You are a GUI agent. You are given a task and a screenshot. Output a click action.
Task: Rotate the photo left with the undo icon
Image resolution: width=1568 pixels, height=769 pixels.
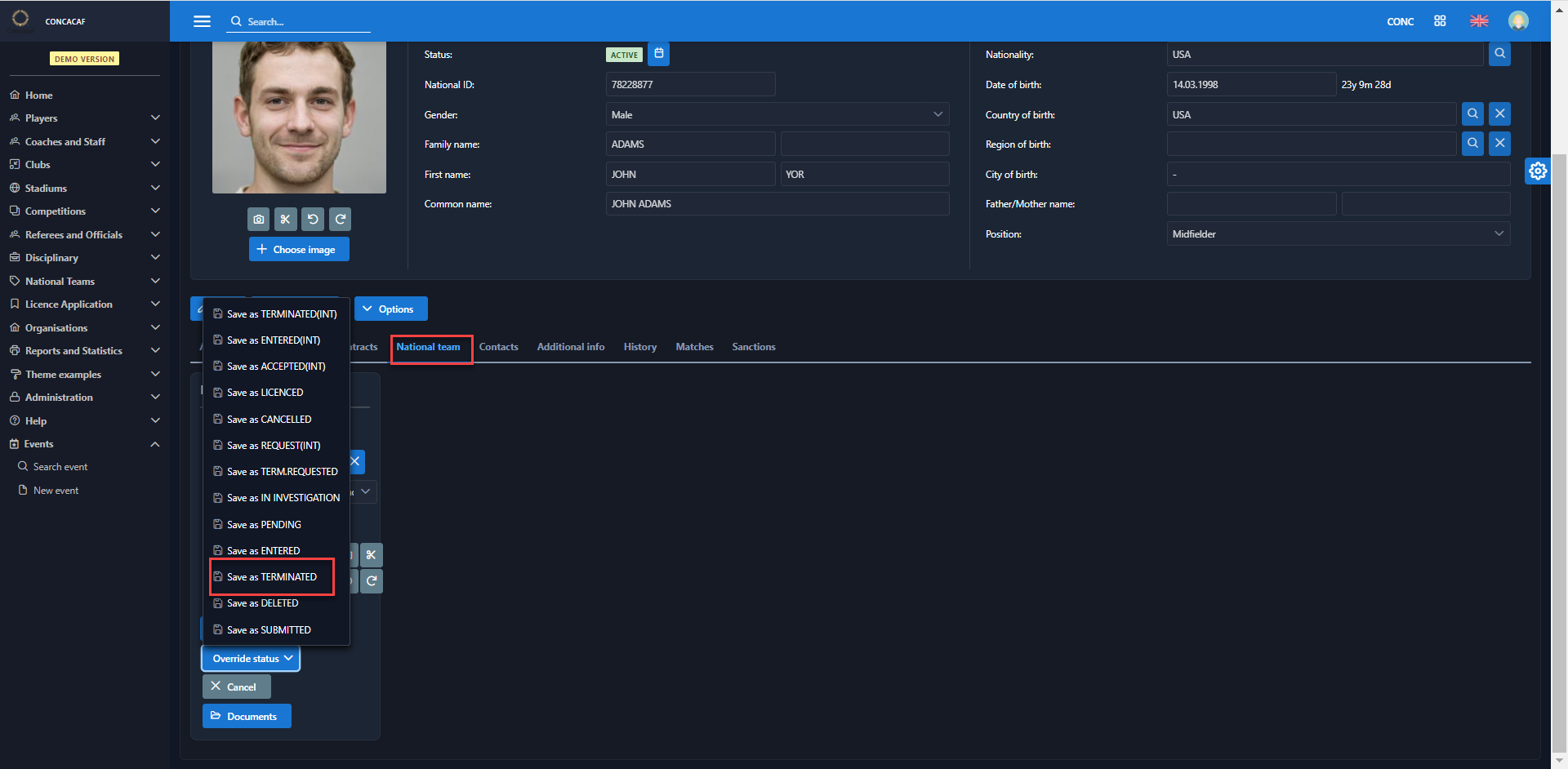pyautogui.click(x=313, y=219)
